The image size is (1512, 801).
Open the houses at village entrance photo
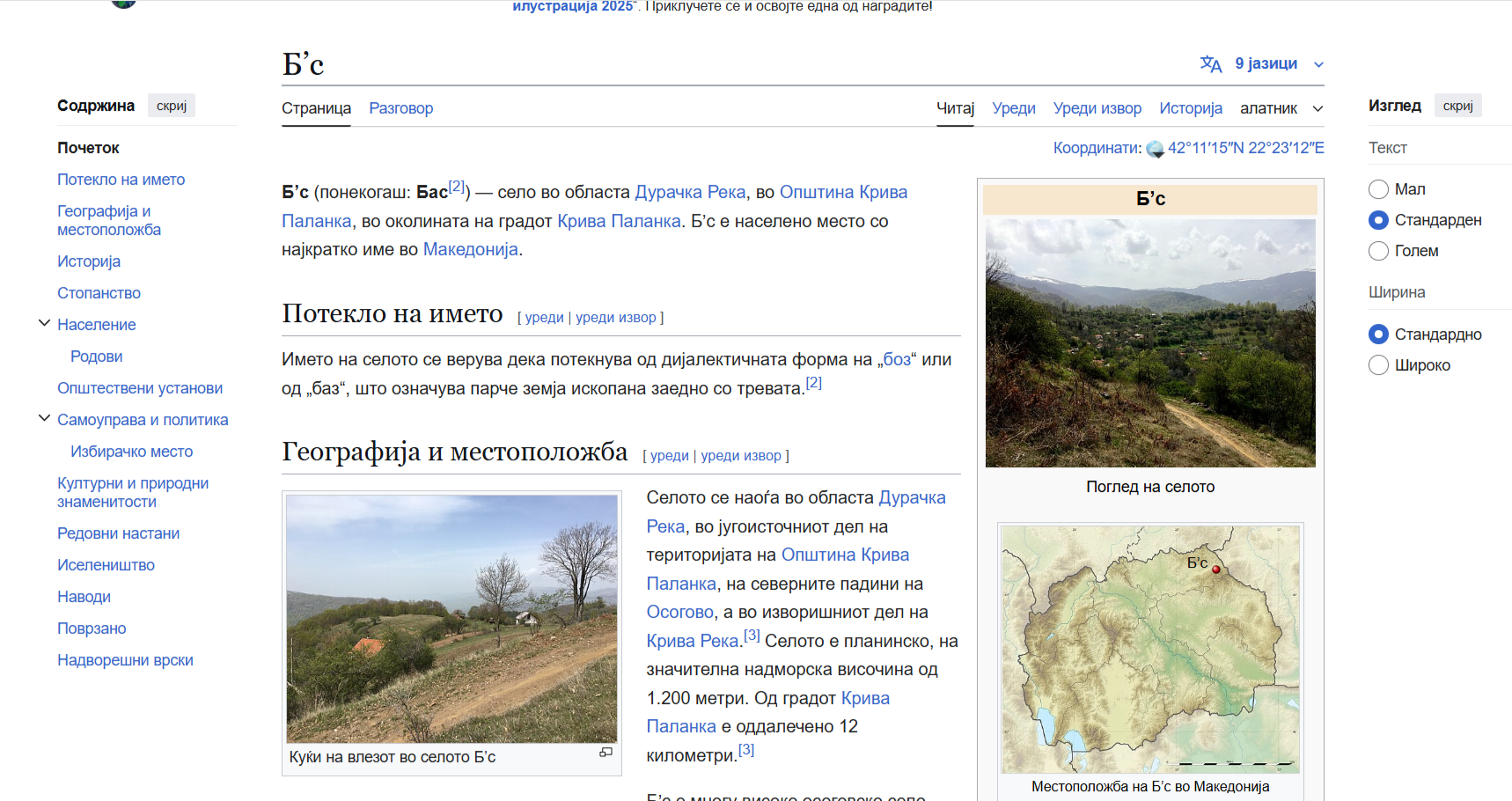click(x=451, y=619)
